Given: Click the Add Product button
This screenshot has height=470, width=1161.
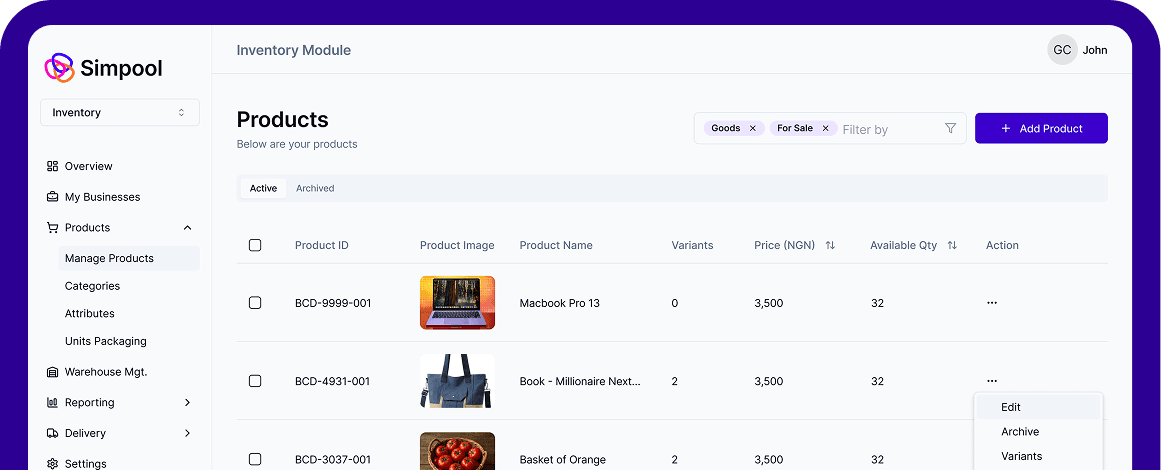Looking at the screenshot, I should (1041, 128).
